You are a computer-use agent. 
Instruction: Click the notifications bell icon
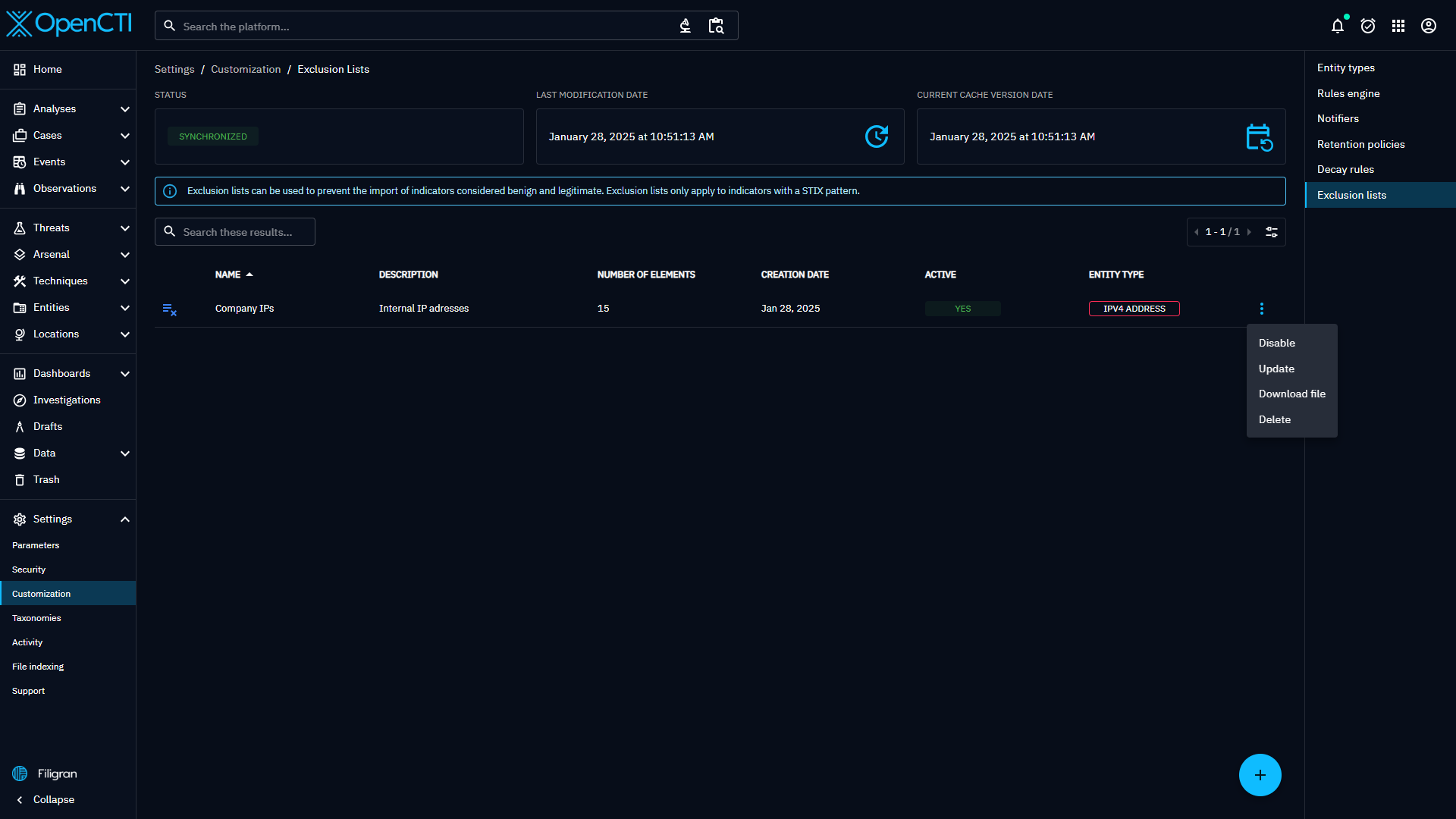[x=1338, y=26]
